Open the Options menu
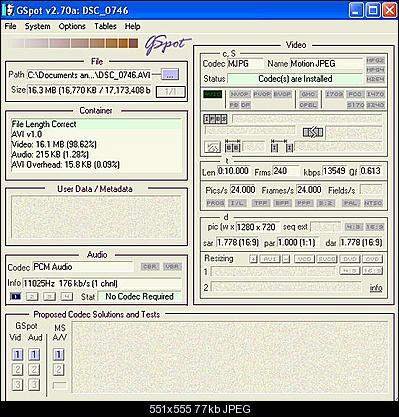This screenshot has height=417, width=399. (72, 26)
